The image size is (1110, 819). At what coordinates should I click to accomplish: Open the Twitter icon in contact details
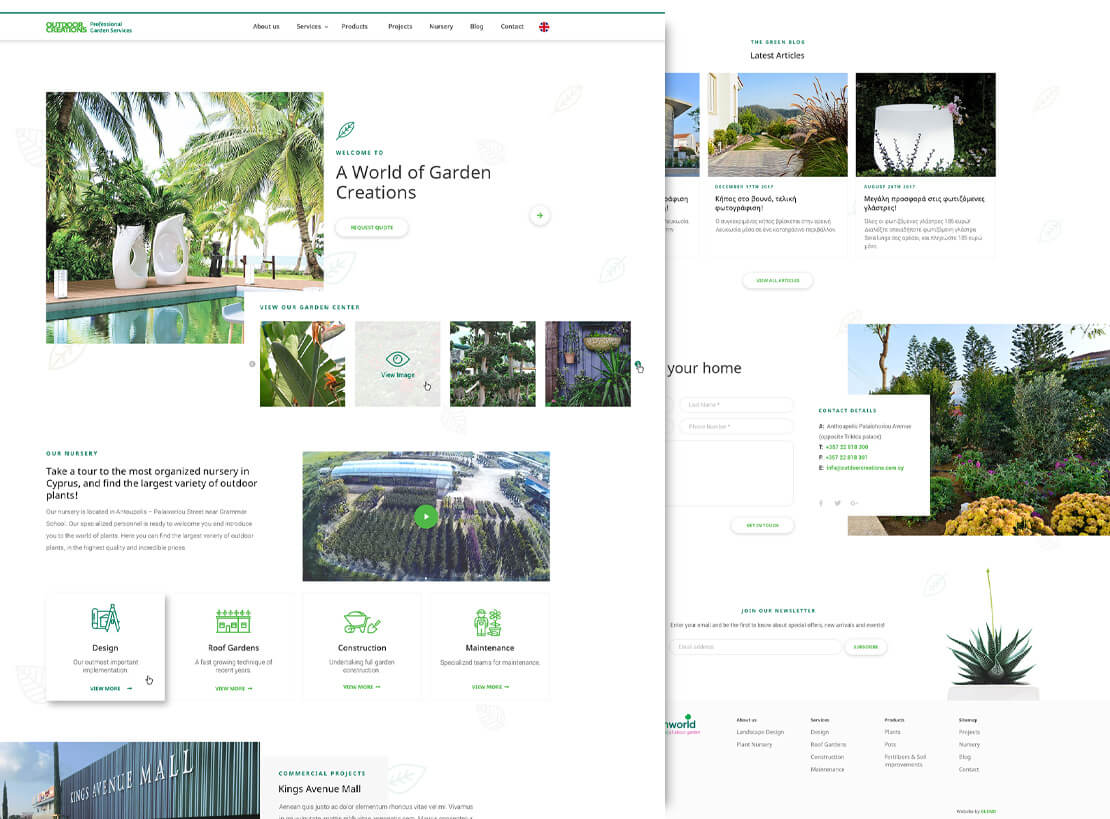coord(837,503)
